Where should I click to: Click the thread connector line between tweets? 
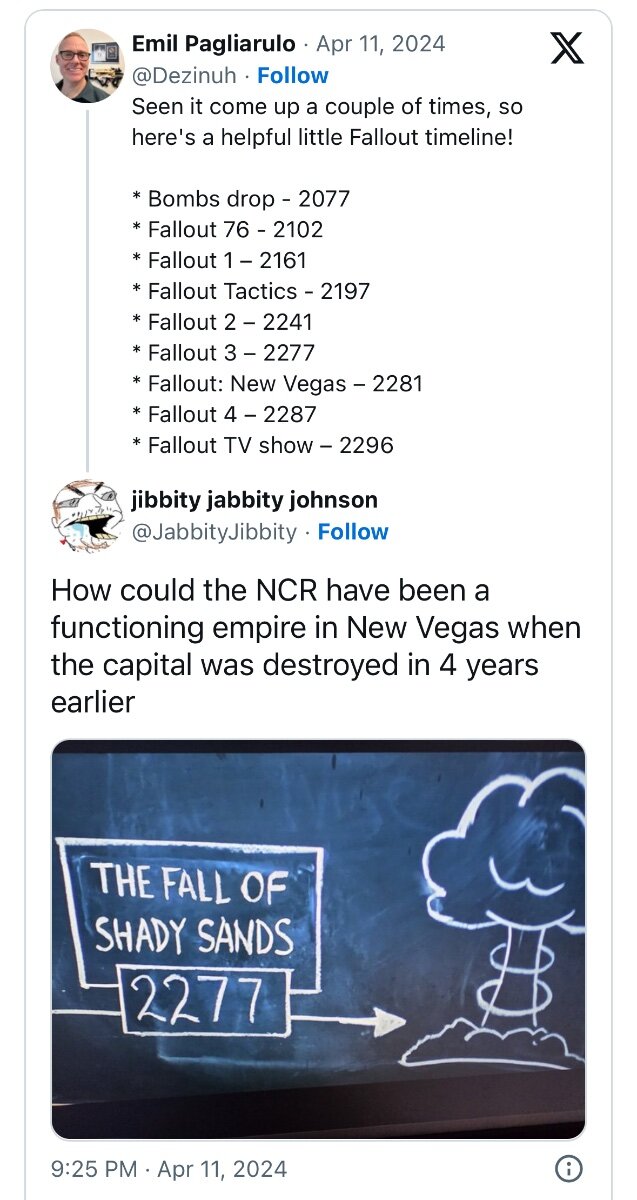click(x=87, y=290)
